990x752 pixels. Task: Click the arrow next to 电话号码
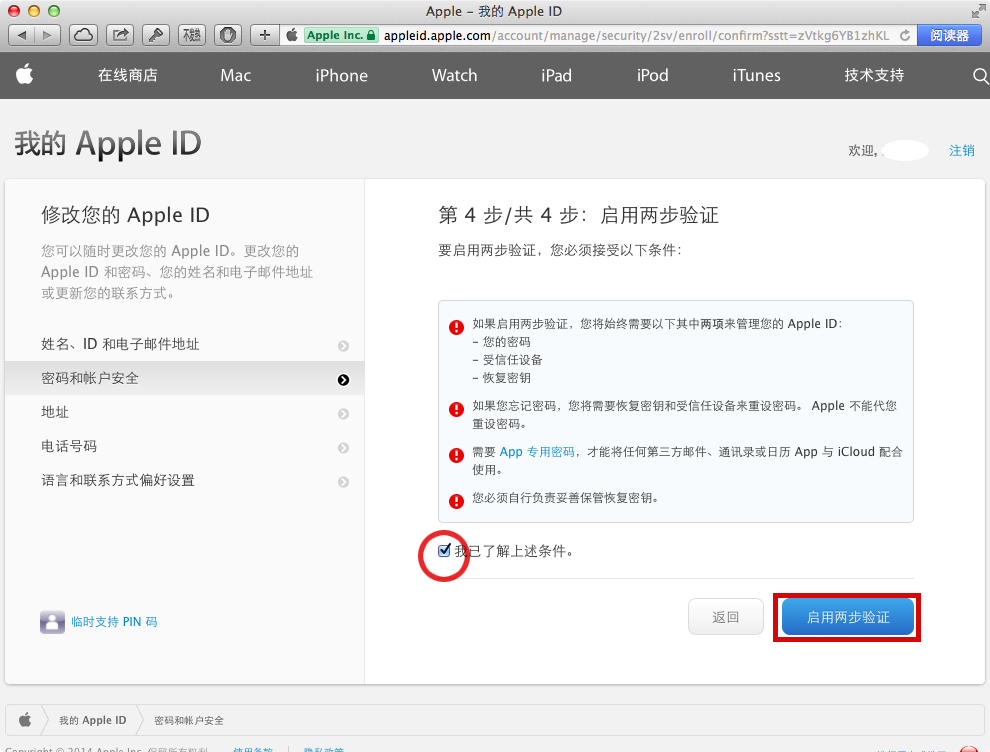tap(343, 448)
